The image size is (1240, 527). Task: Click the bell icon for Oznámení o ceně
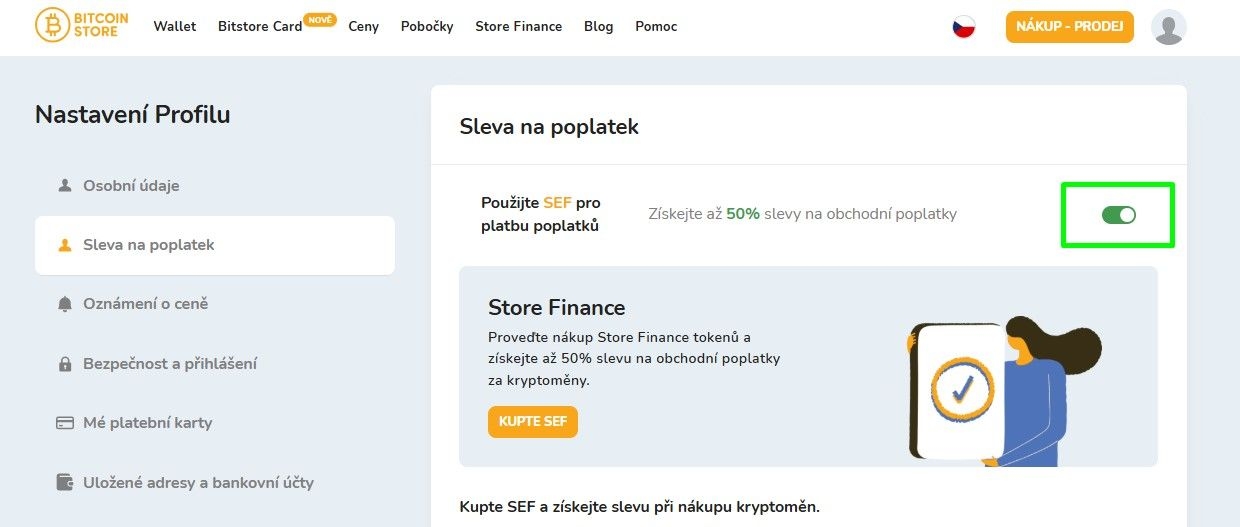[x=65, y=304]
